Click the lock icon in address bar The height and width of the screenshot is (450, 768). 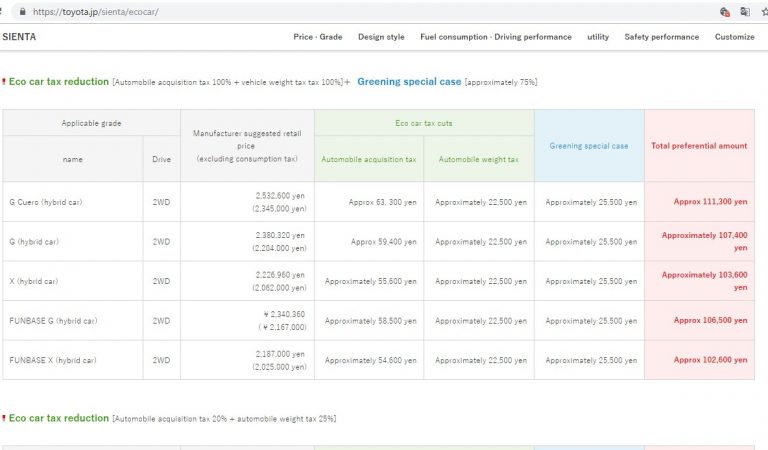pos(23,12)
